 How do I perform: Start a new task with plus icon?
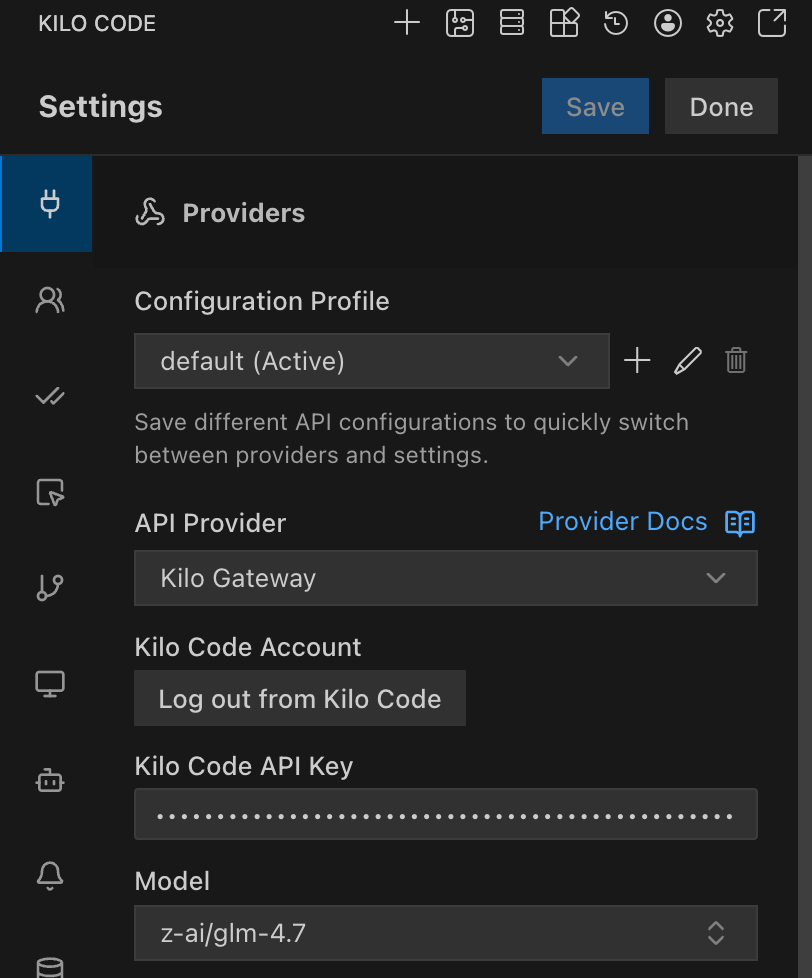[x=407, y=24]
